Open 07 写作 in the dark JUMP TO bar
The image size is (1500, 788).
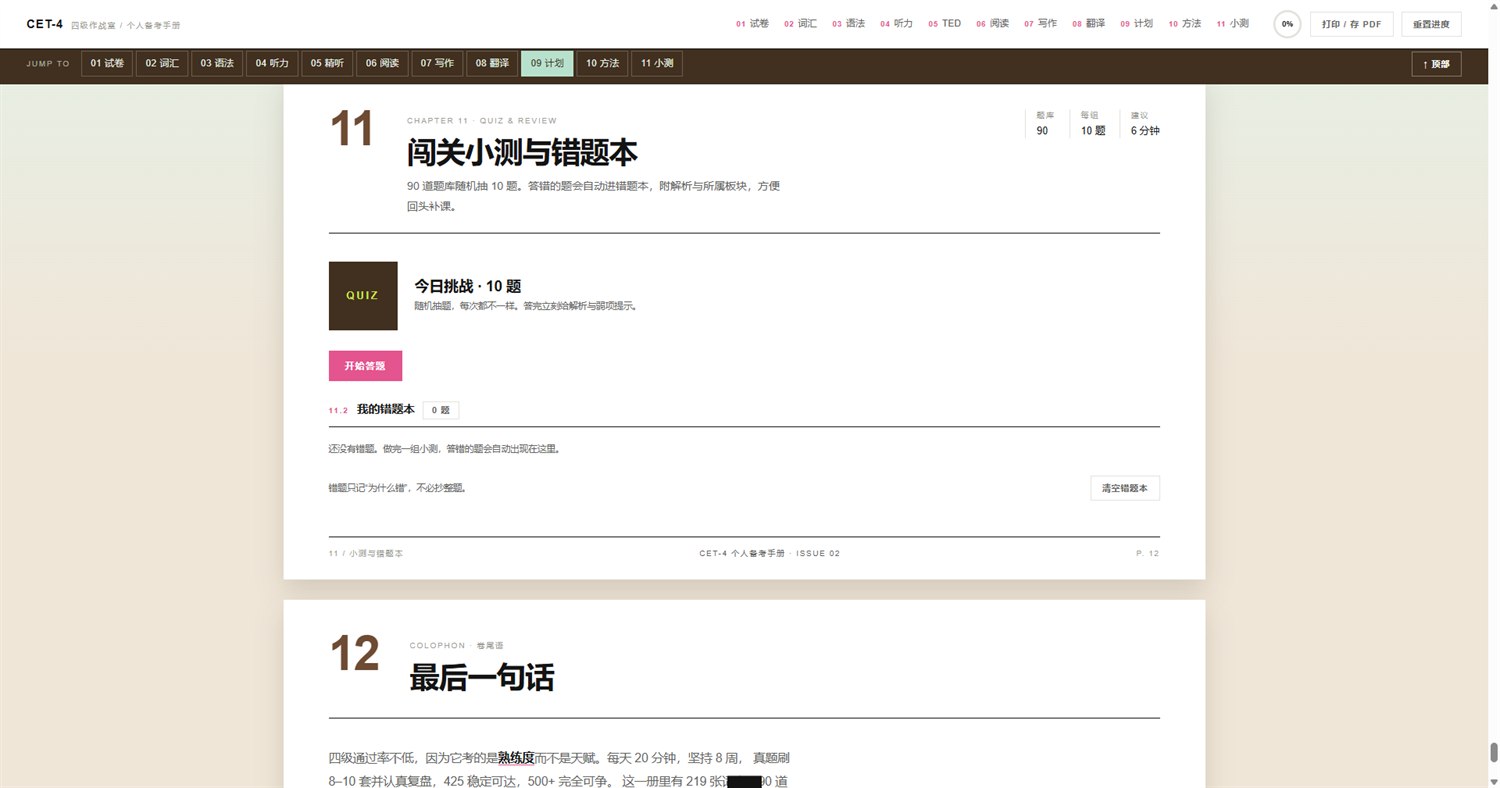pyautogui.click(x=437, y=63)
